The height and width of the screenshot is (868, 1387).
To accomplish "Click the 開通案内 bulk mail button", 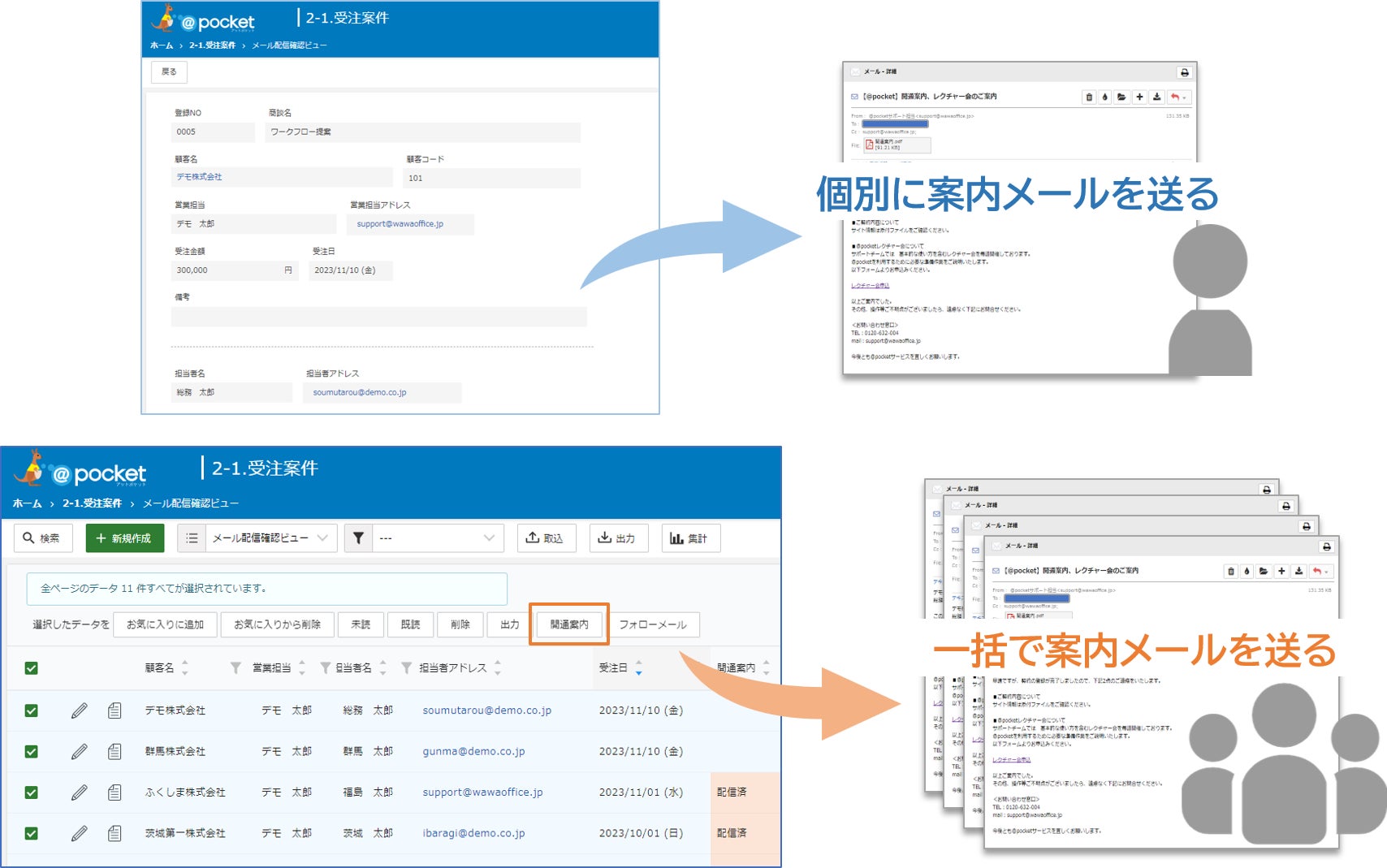I will pyautogui.click(x=569, y=624).
